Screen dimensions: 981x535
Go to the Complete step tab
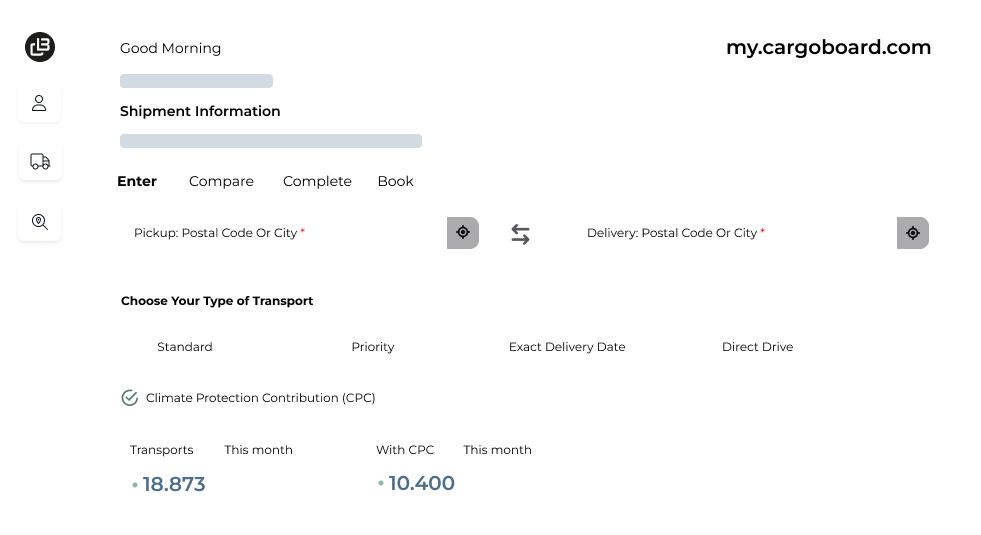click(317, 181)
